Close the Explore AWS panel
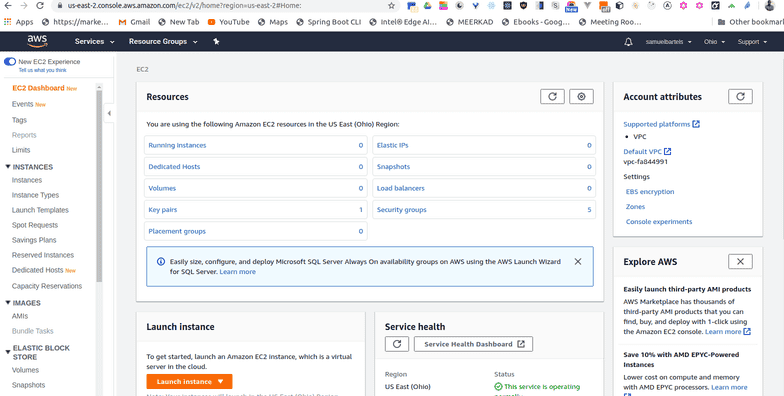Screen dimensions: 784x396 740,262
